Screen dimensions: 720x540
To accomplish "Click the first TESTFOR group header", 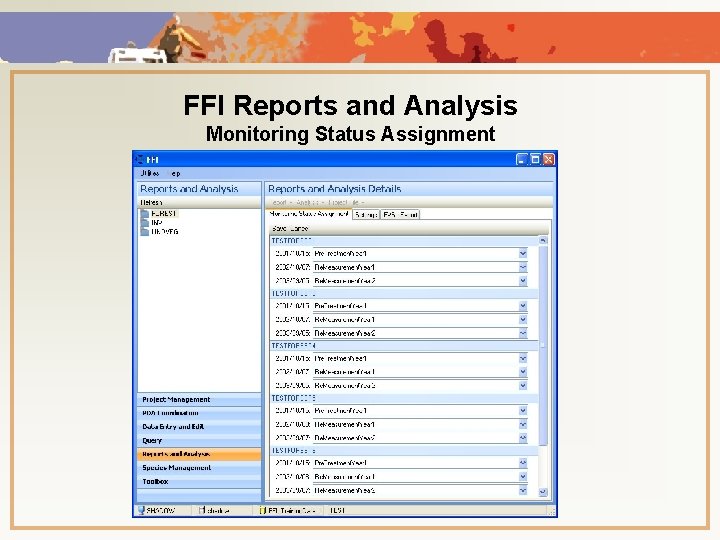I will 404,241.
